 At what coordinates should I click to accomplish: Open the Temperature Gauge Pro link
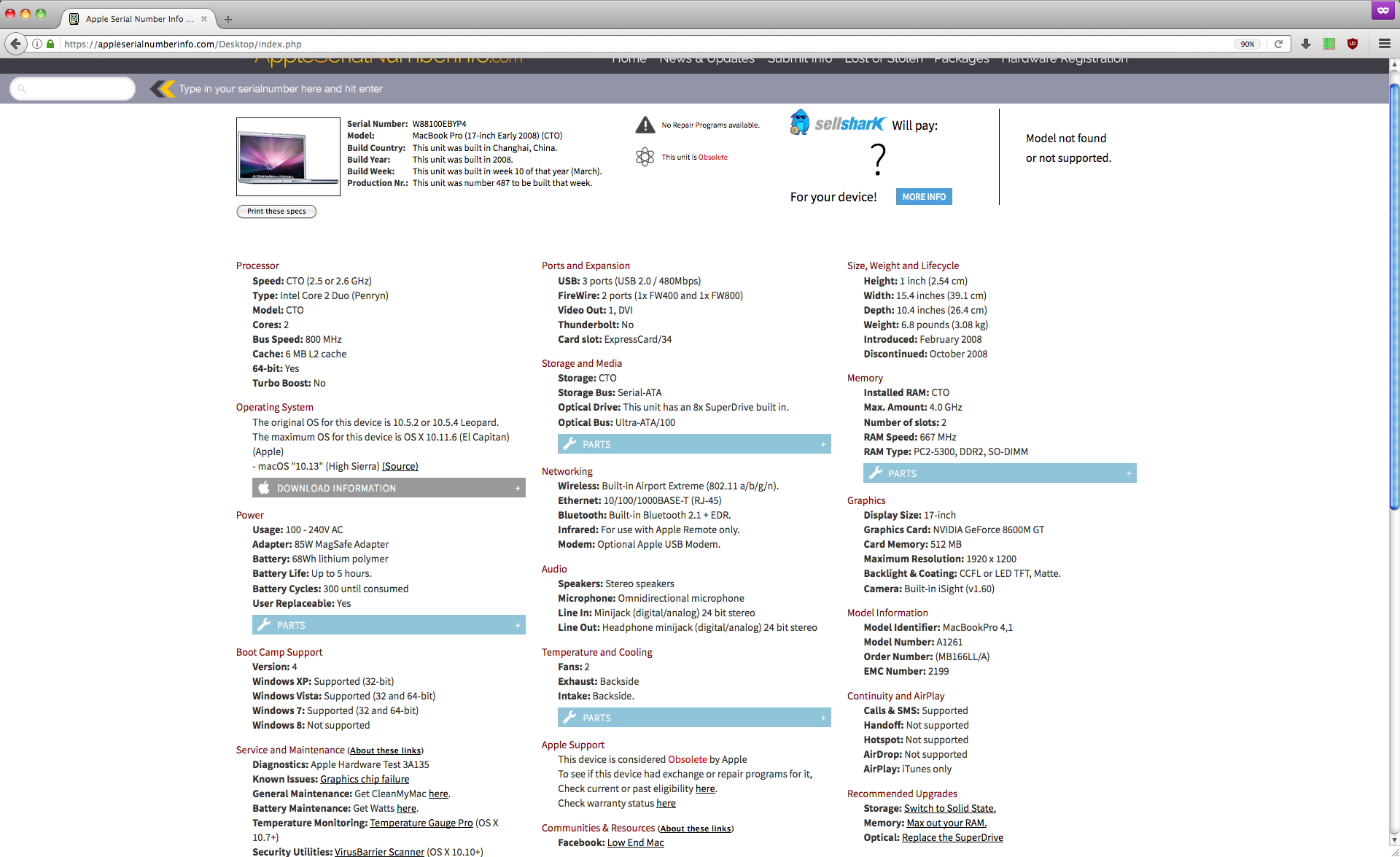(x=421, y=823)
